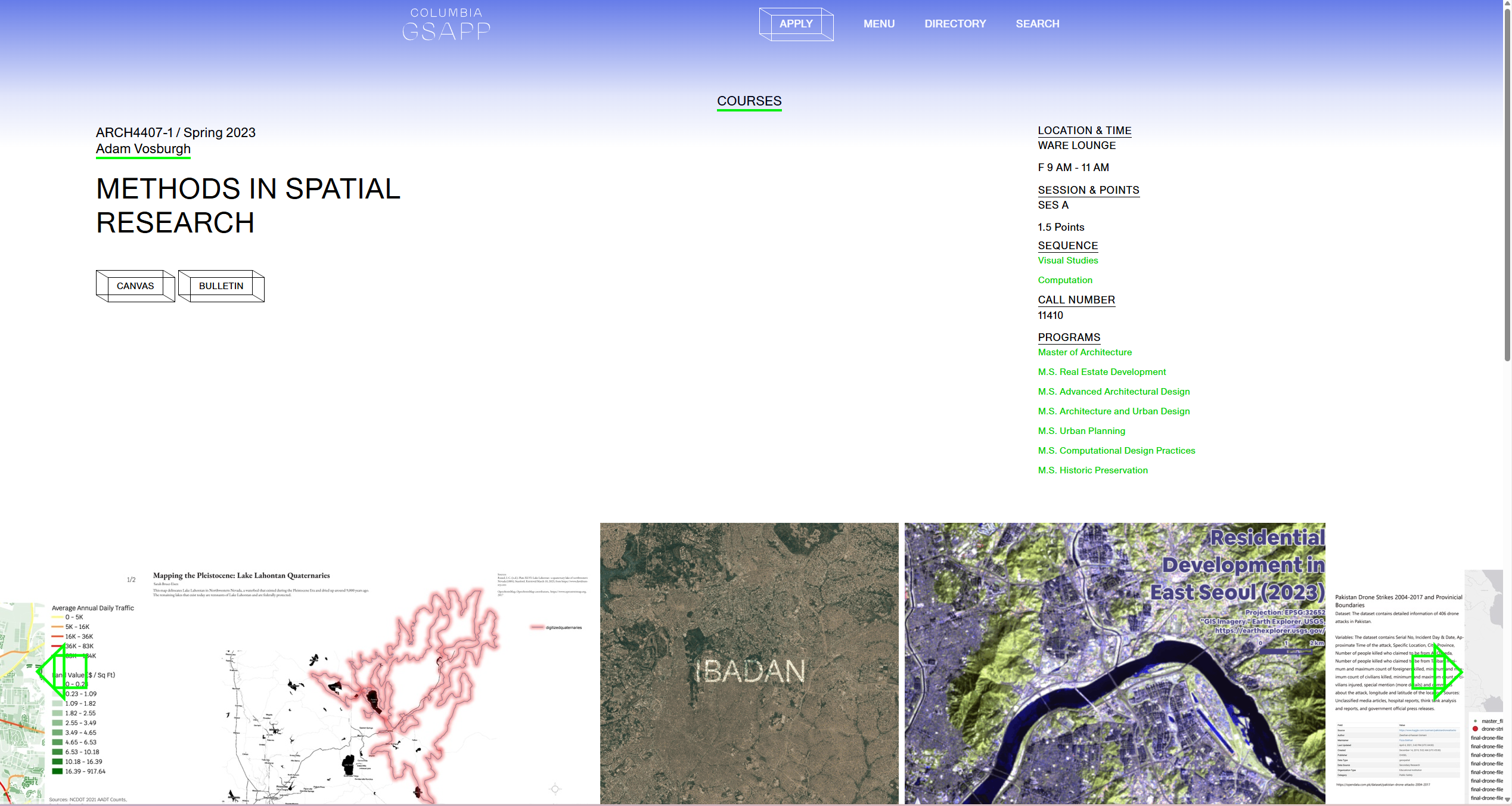
Task: Click the 1.5 Points text
Action: tap(1061, 227)
